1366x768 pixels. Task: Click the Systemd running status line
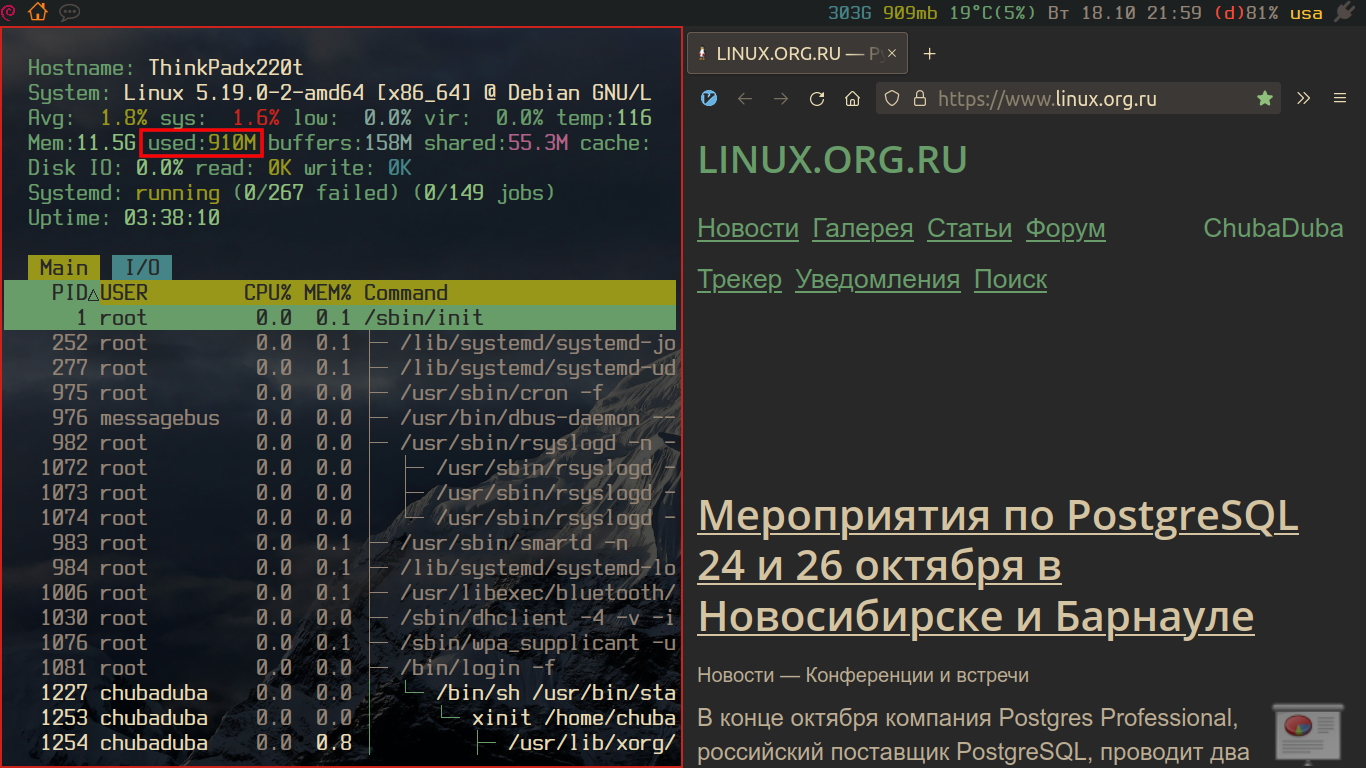pyautogui.click(x=291, y=193)
